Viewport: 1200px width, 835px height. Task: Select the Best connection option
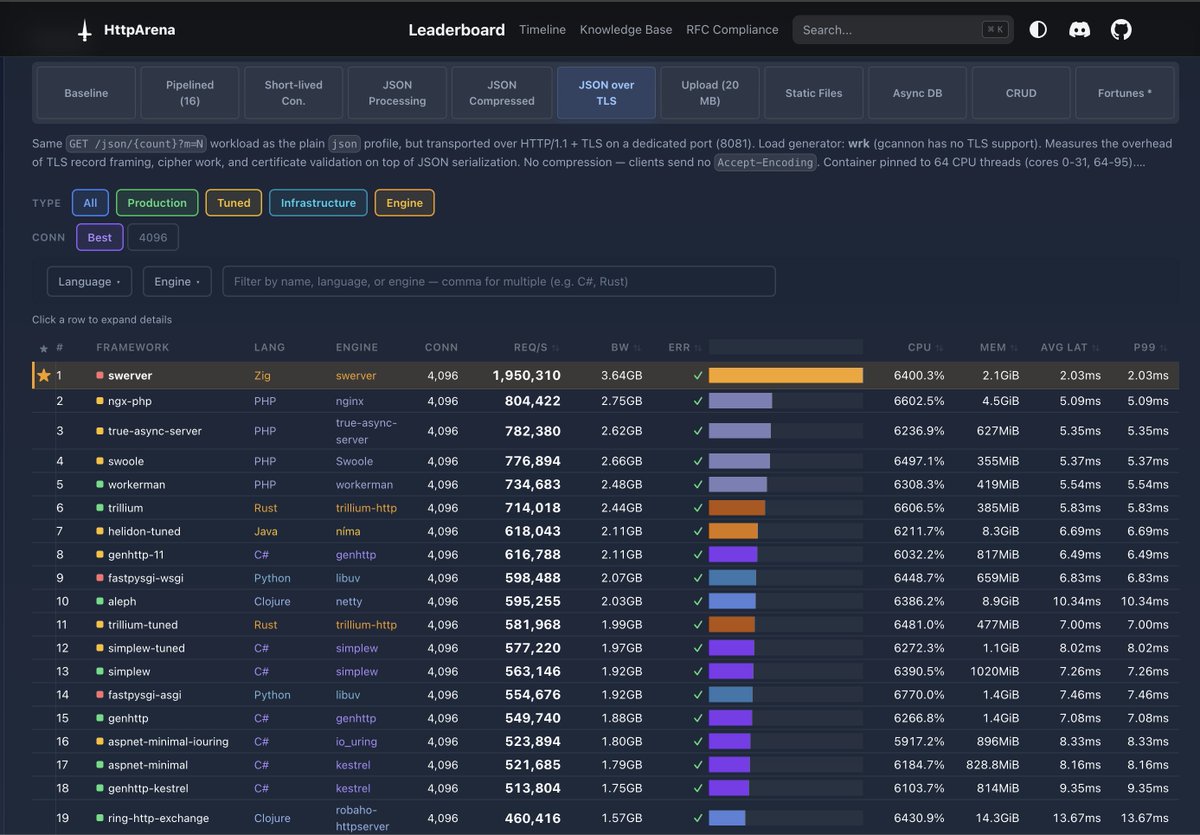100,238
